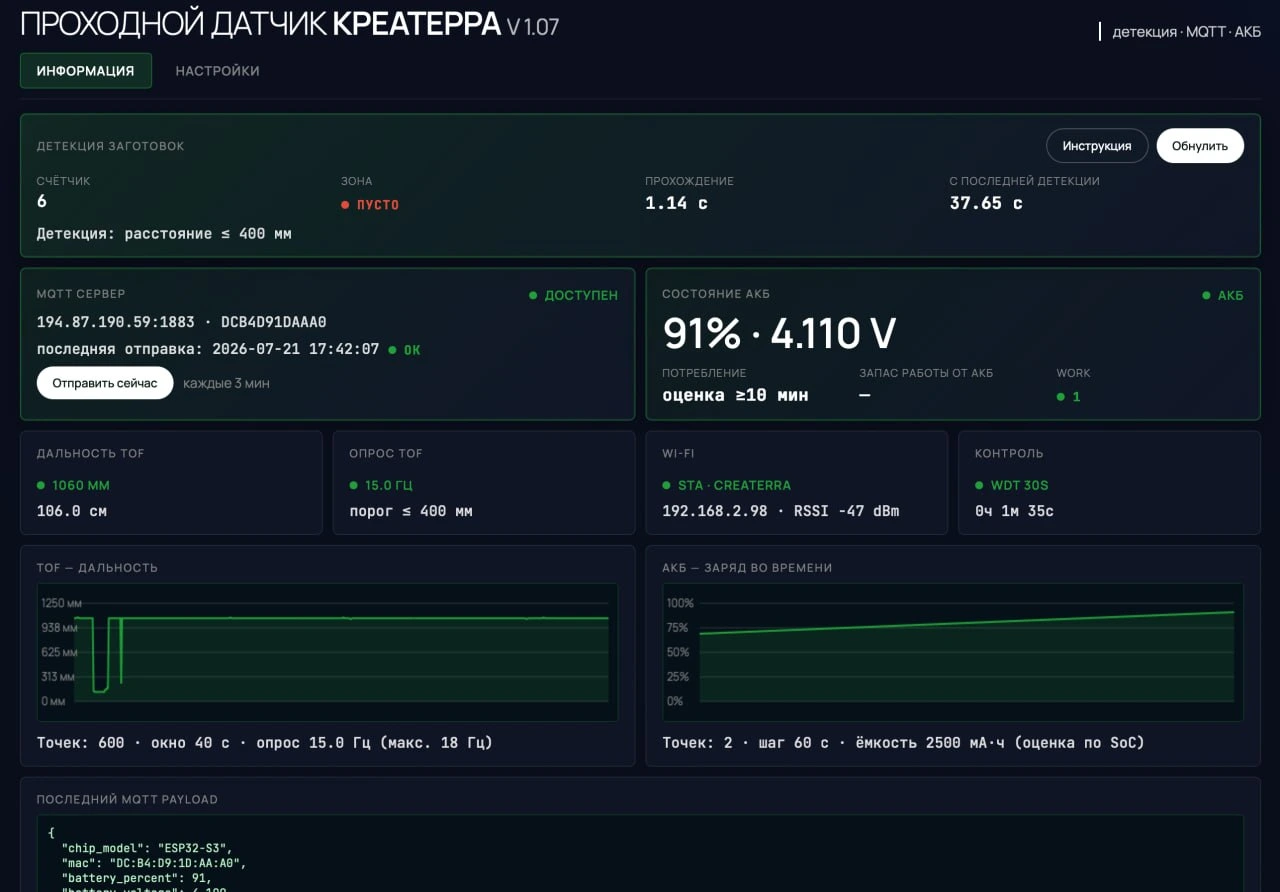Click the 106.0 см distance value
This screenshot has width=1280, height=892.
click(x=72, y=511)
